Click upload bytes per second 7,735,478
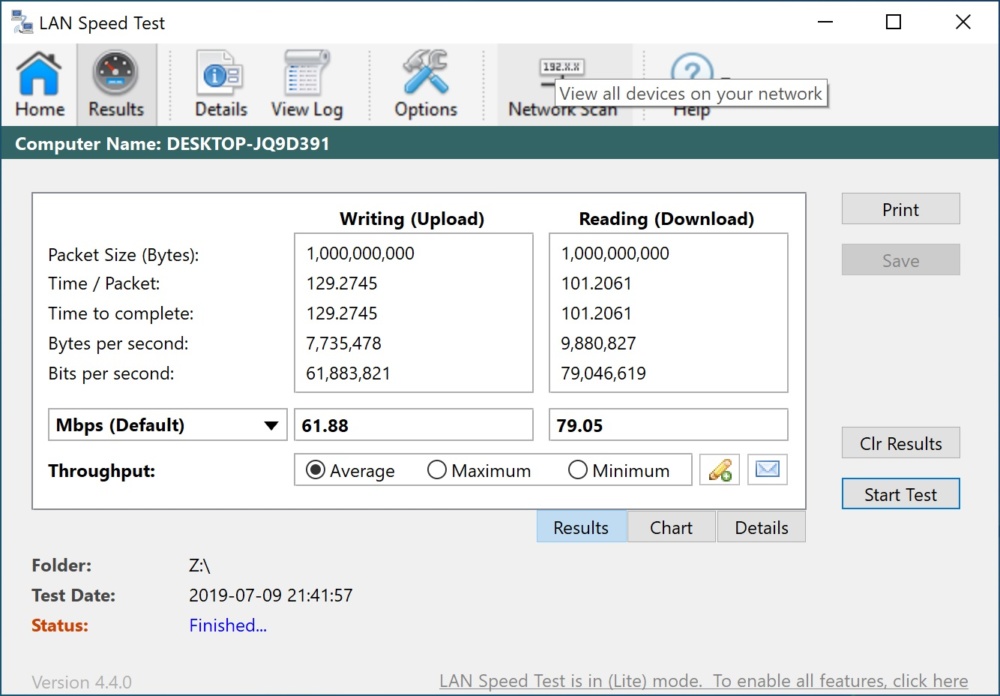This screenshot has height=696, width=1000. [x=344, y=343]
